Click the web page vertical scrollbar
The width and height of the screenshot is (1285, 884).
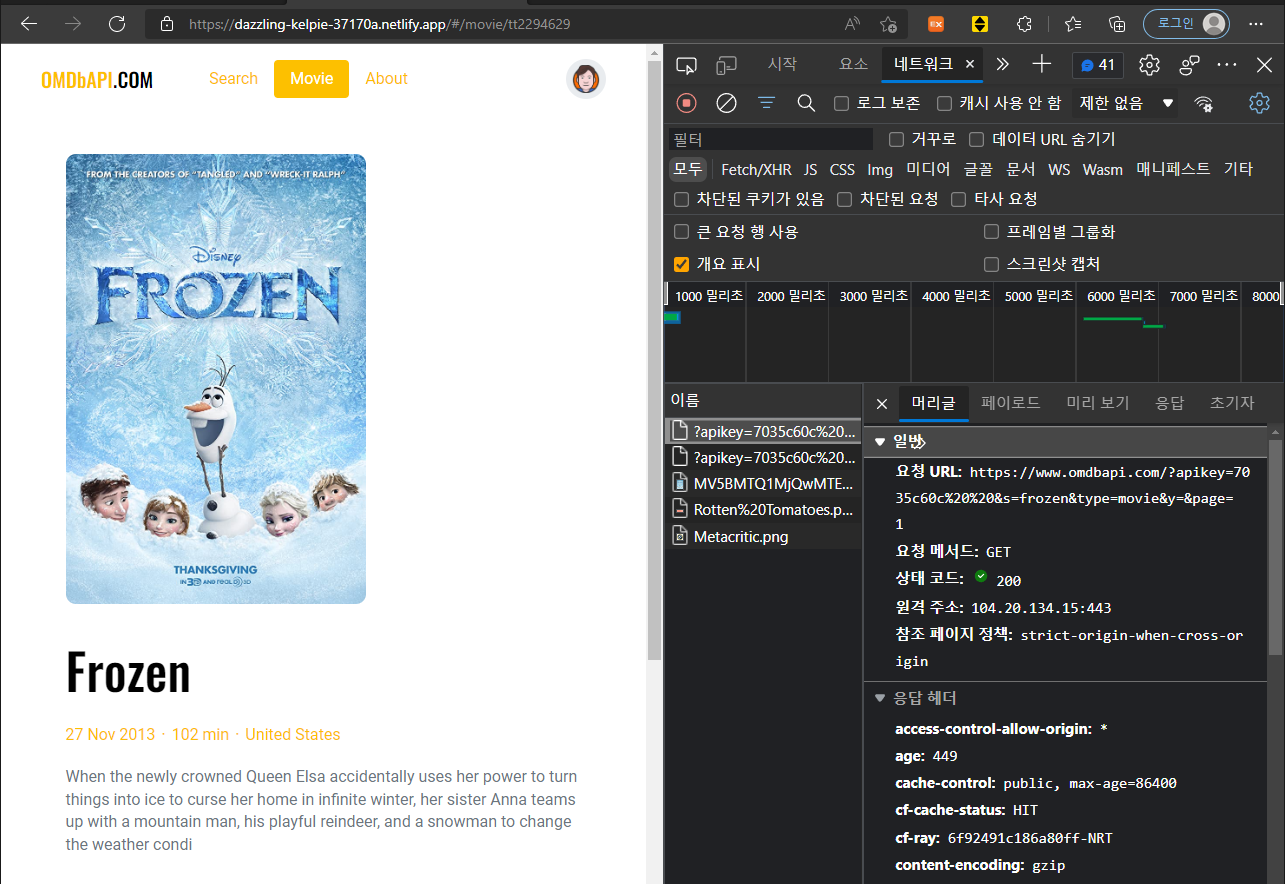tap(655, 358)
